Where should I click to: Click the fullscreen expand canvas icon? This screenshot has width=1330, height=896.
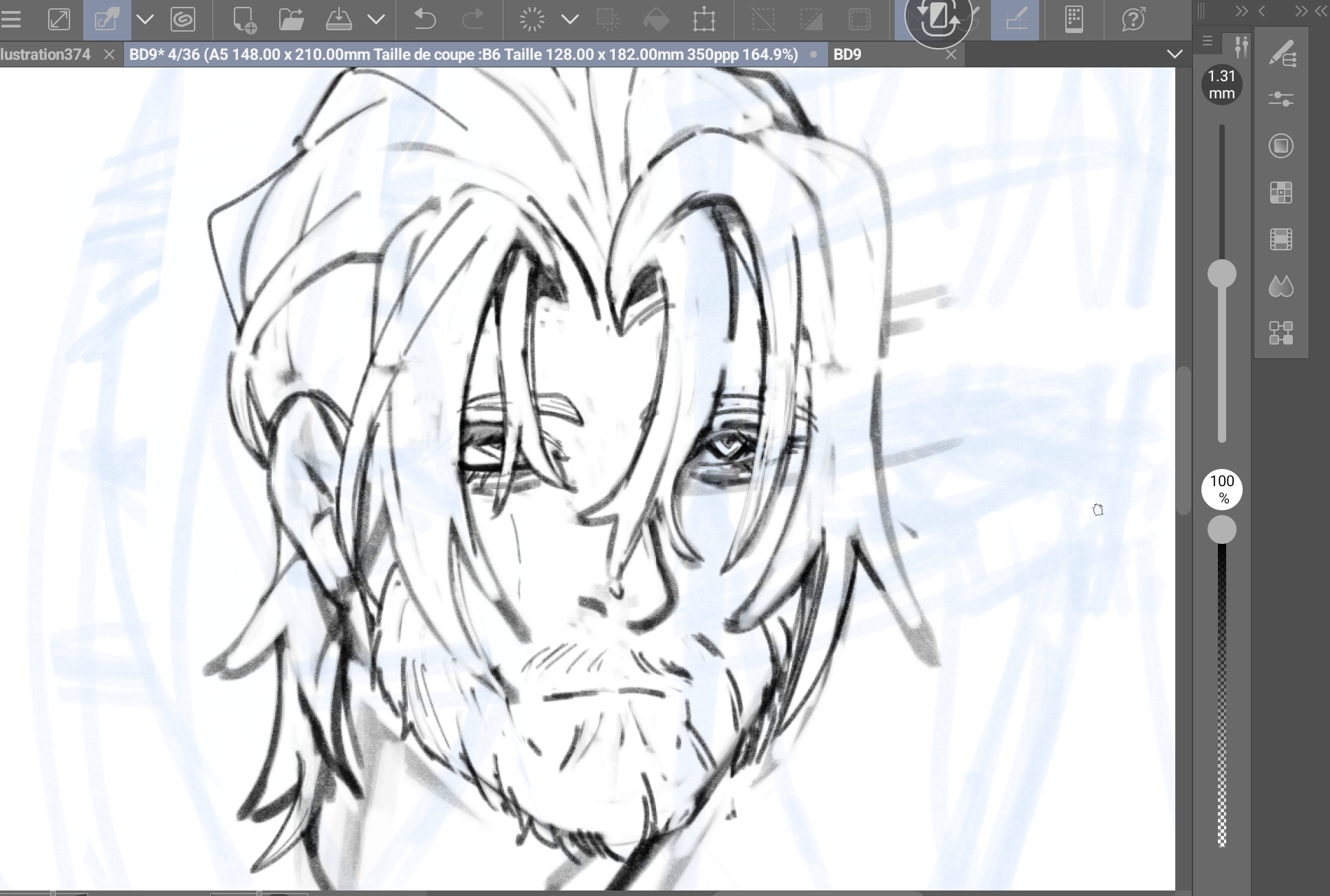(x=59, y=19)
